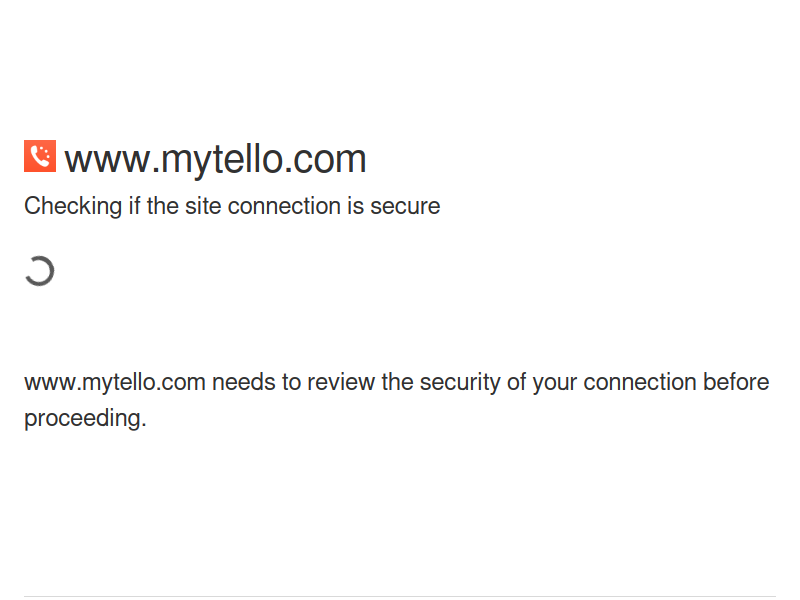Click www.mytello.com in the body paragraph
Viewport: 800px width, 600px height.
[115, 383]
